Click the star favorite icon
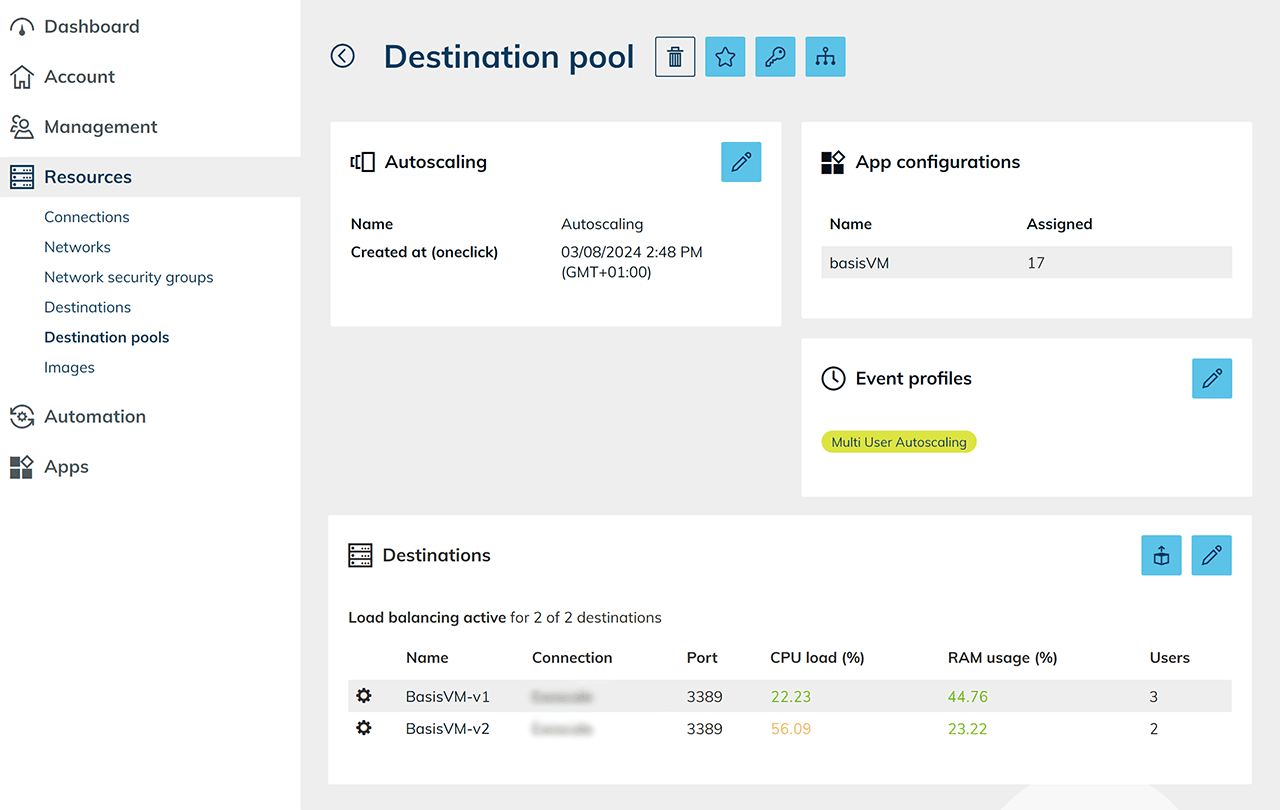 pyautogui.click(x=725, y=57)
